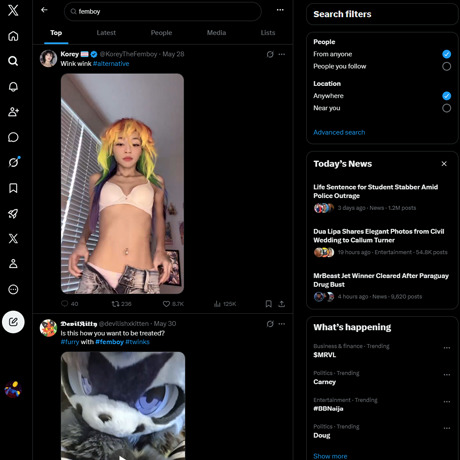The width and height of the screenshot is (460, 460).
Task: Click the #alternative hashtag
Action: pyautogui.click(x=111, y=64)
